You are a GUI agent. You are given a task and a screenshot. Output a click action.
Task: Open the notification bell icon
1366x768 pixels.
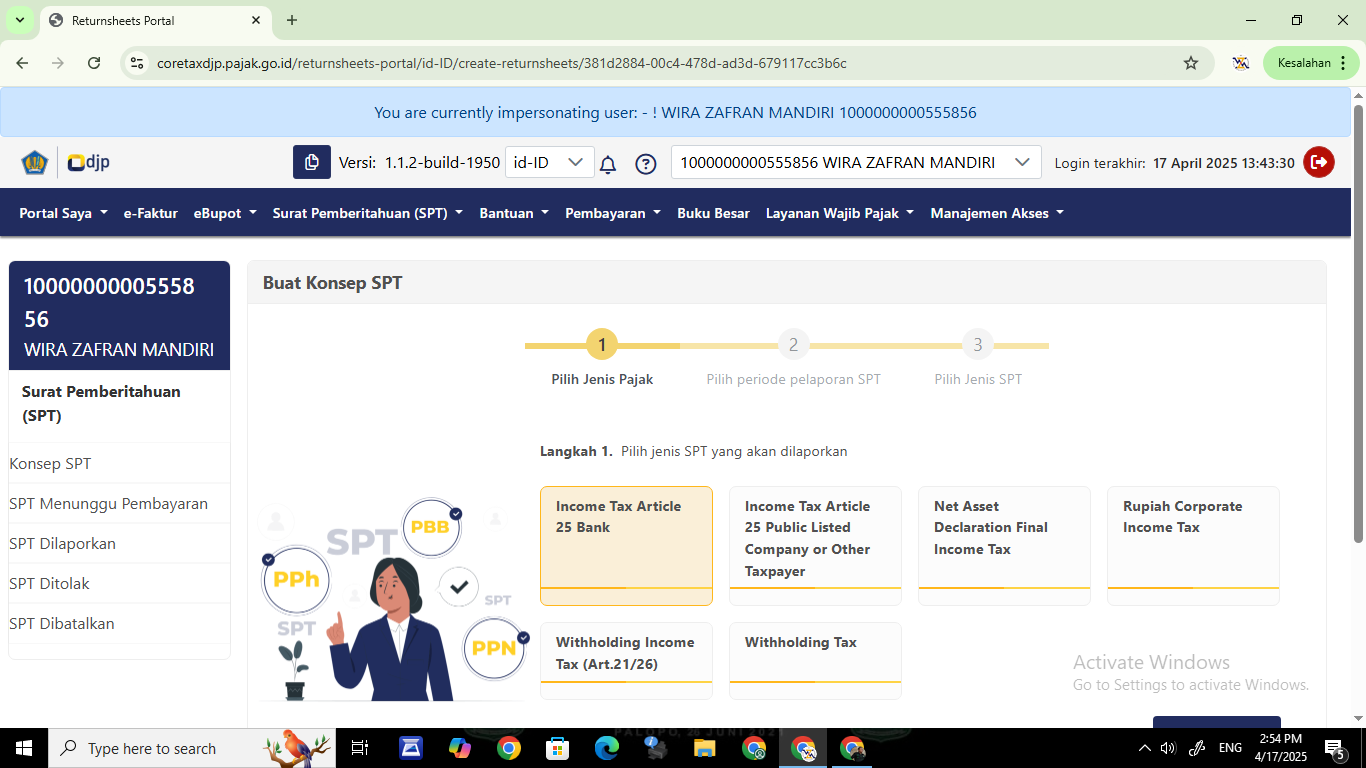pos(608,164)
